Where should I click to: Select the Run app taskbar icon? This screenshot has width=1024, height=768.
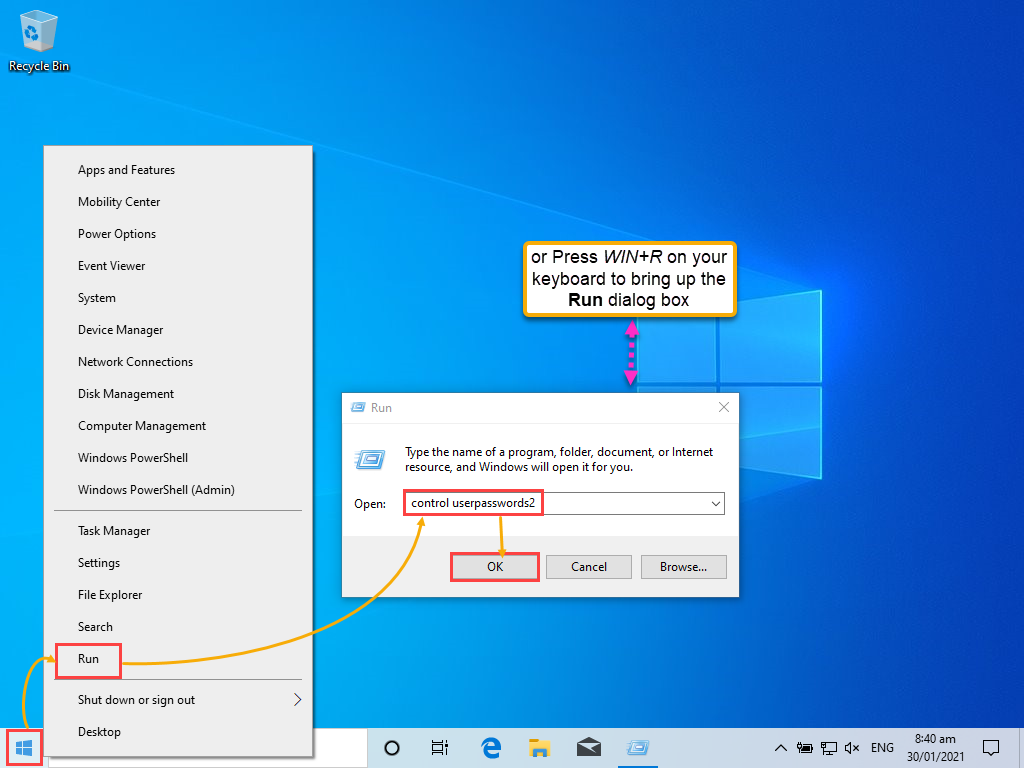point(637,748)
